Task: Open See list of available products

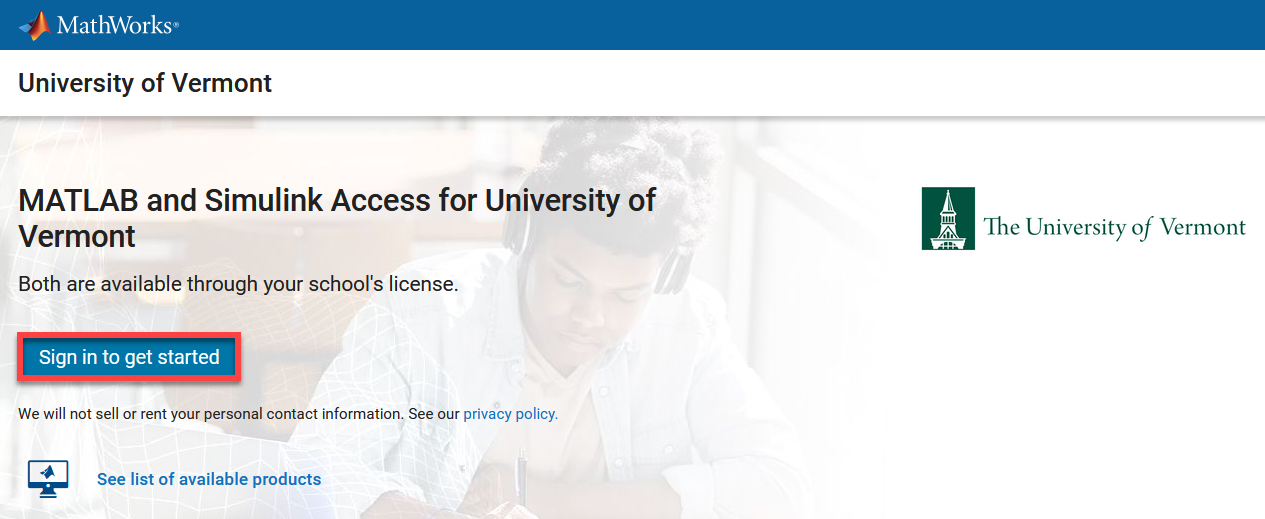Action: coord(209,479)
